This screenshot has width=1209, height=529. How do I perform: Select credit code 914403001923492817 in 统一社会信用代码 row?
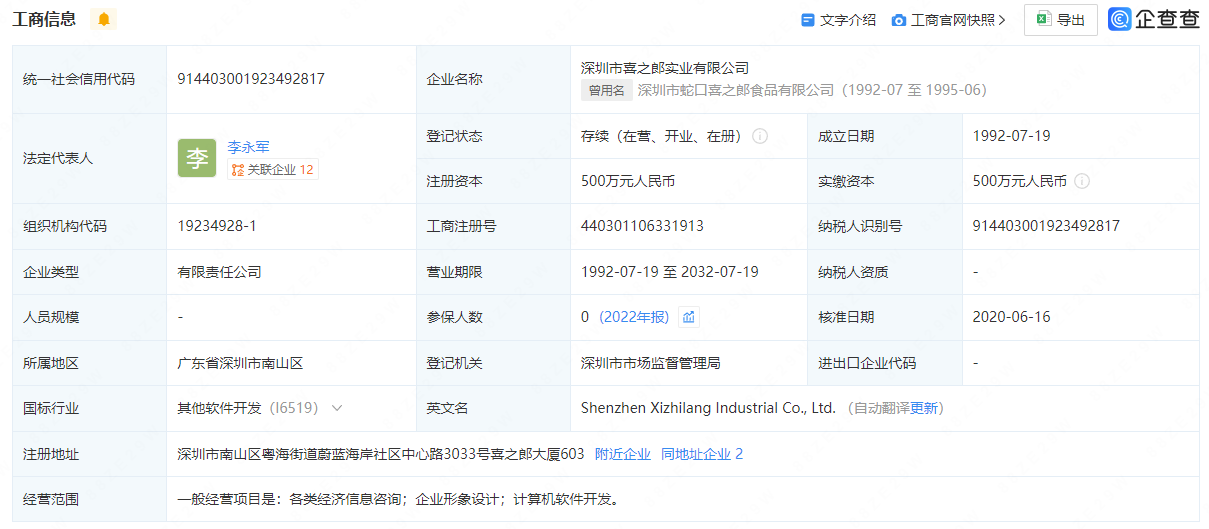tap(251, 79)
